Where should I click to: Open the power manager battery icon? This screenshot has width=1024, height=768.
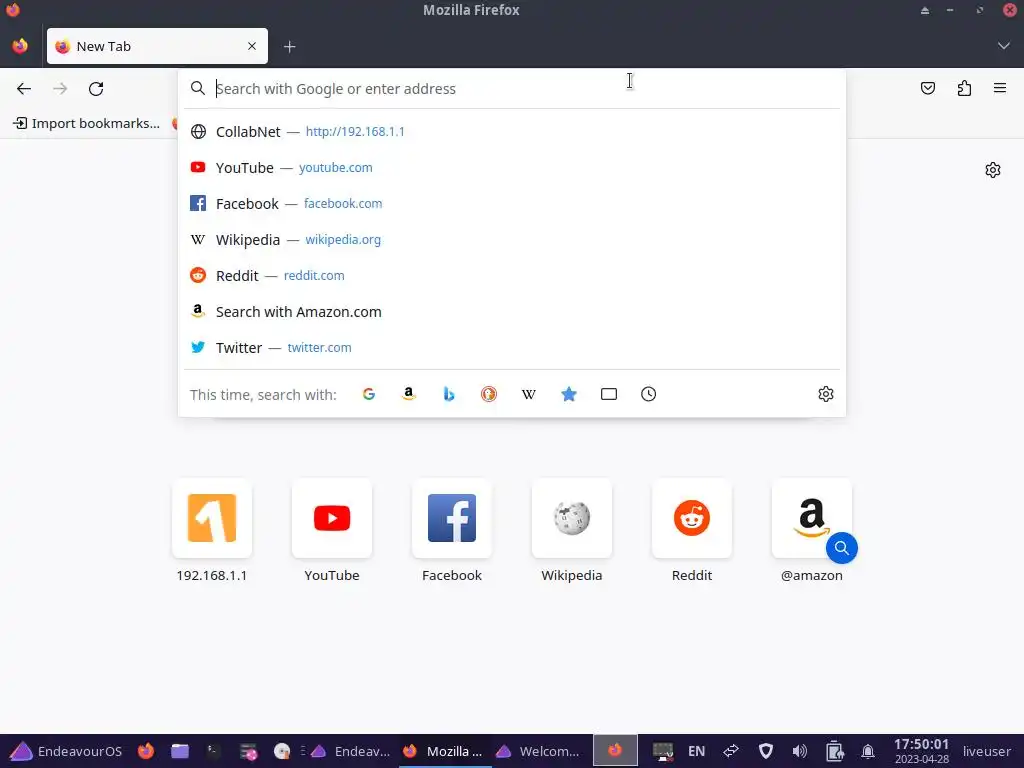pyautogui.click(x=834, y=751)
